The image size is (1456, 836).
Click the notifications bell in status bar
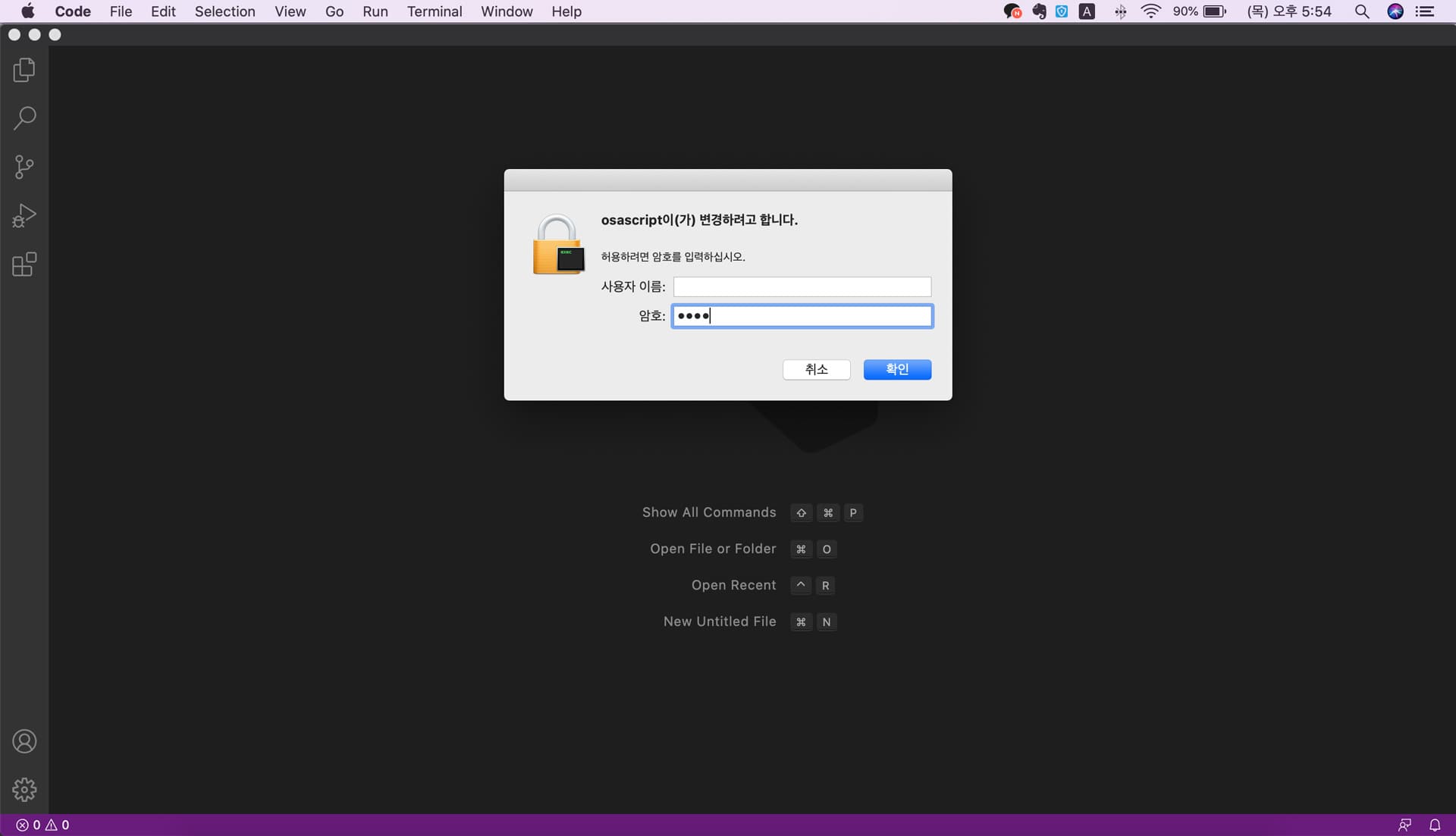(1435, 825)
